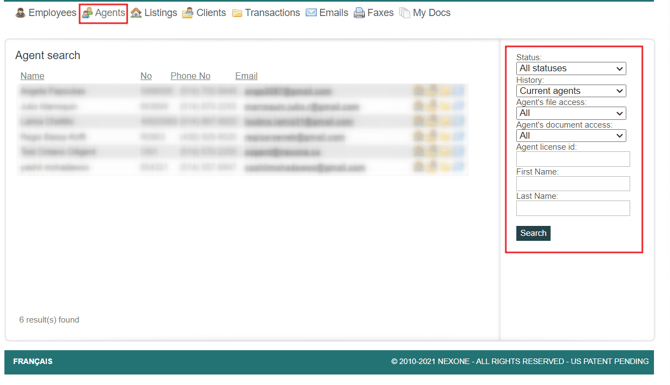
Task: Sort results by No column
Action: pos(146,76)
